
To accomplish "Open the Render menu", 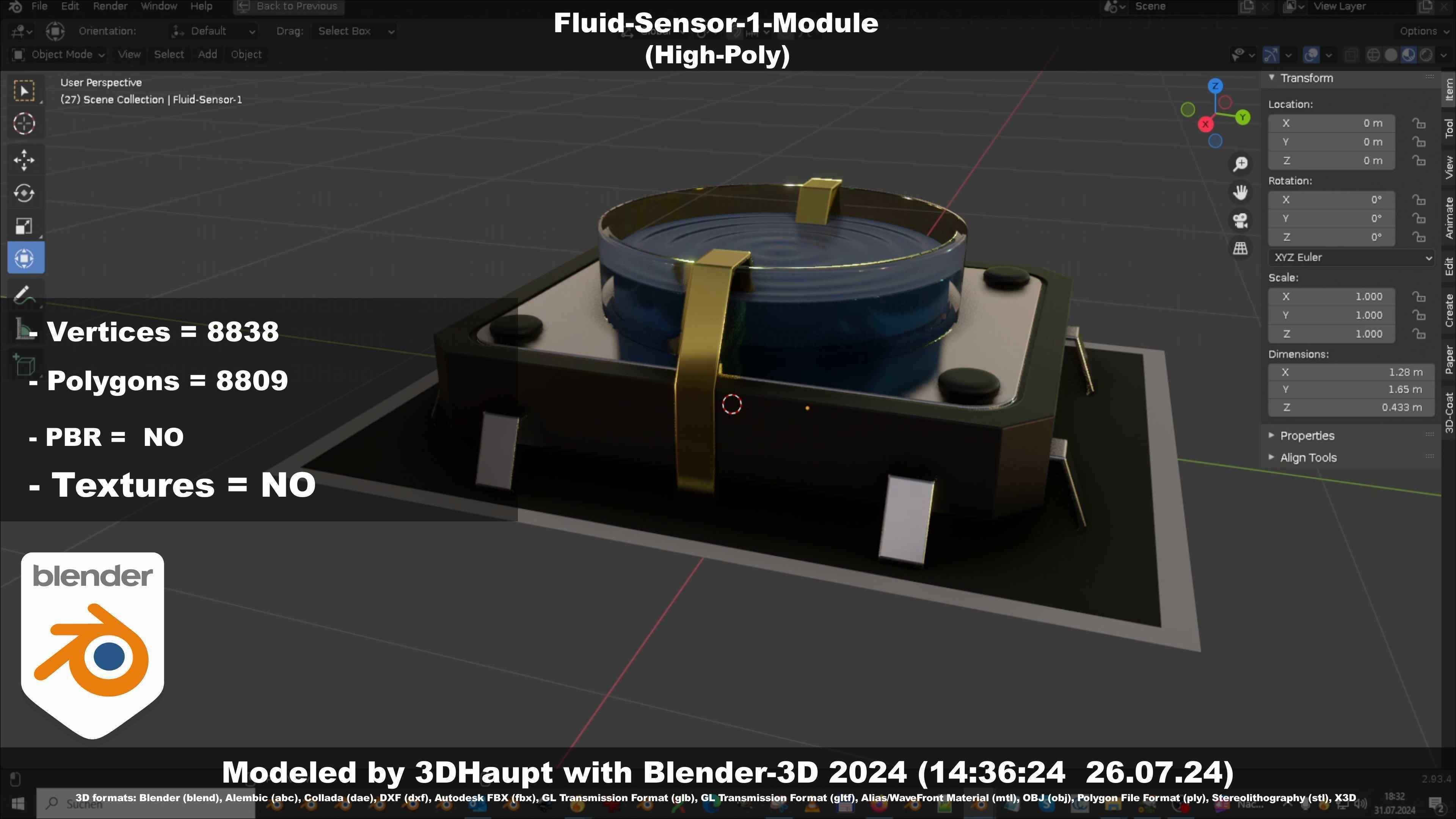I will [110, 6].
